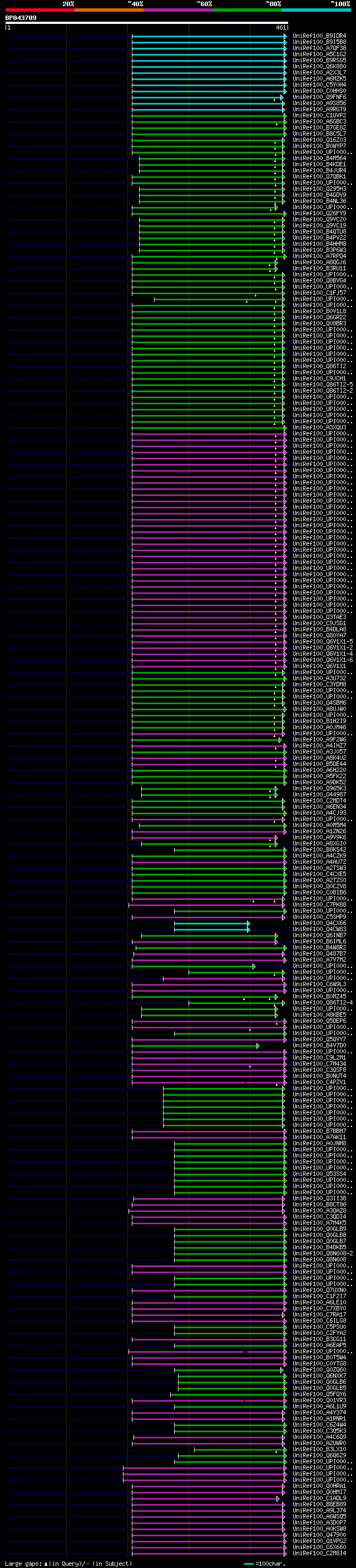356x1568 pixels.
Task: Select the UniRef100_A7QF38 subject entry
Action: (x=319, y=48)
